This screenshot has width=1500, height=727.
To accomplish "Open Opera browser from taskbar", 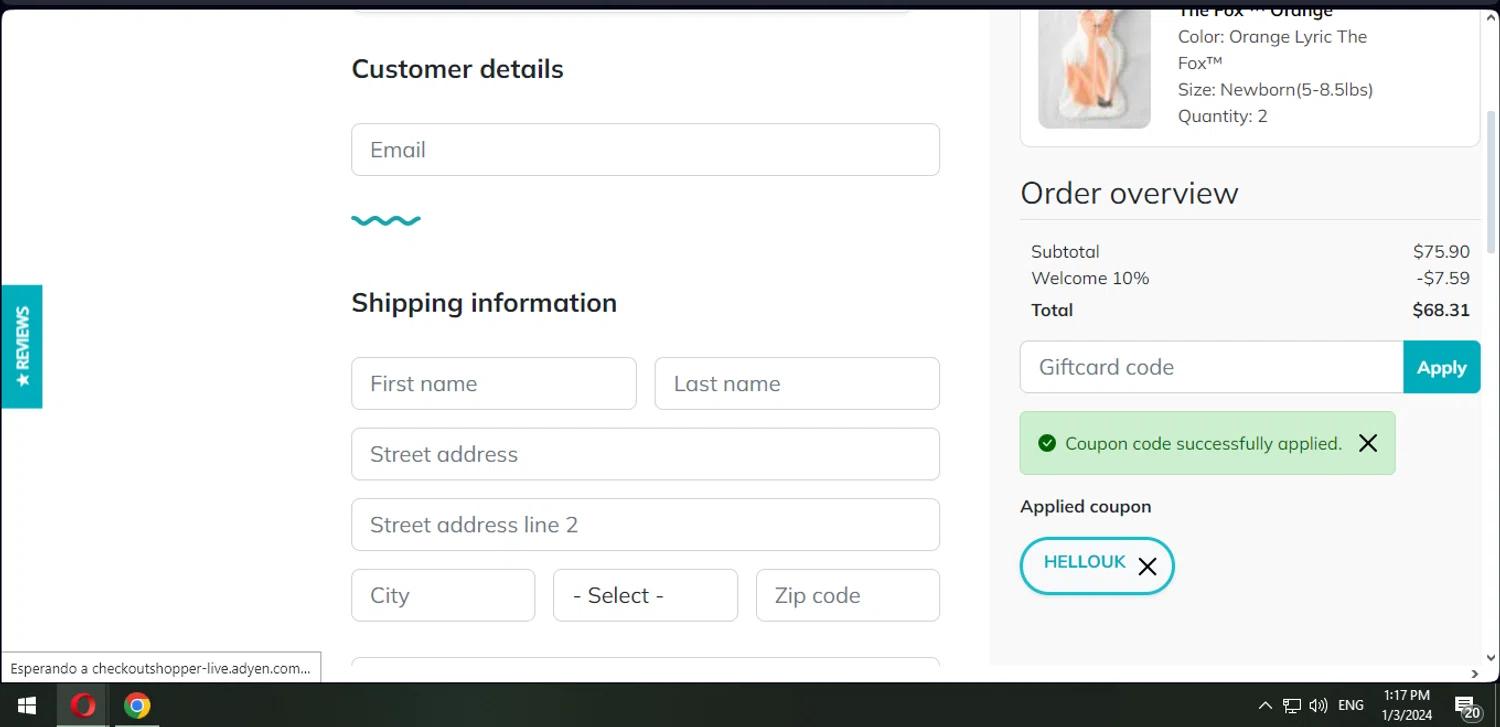I will tap(82, 706).
